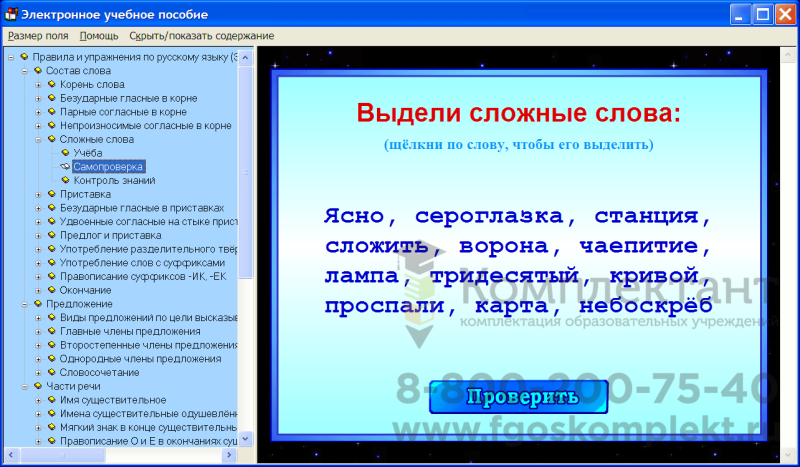The height and width of the screenshot is (467, 800).
Task: Click the book icon beside Корень слова
Action: 52,84
